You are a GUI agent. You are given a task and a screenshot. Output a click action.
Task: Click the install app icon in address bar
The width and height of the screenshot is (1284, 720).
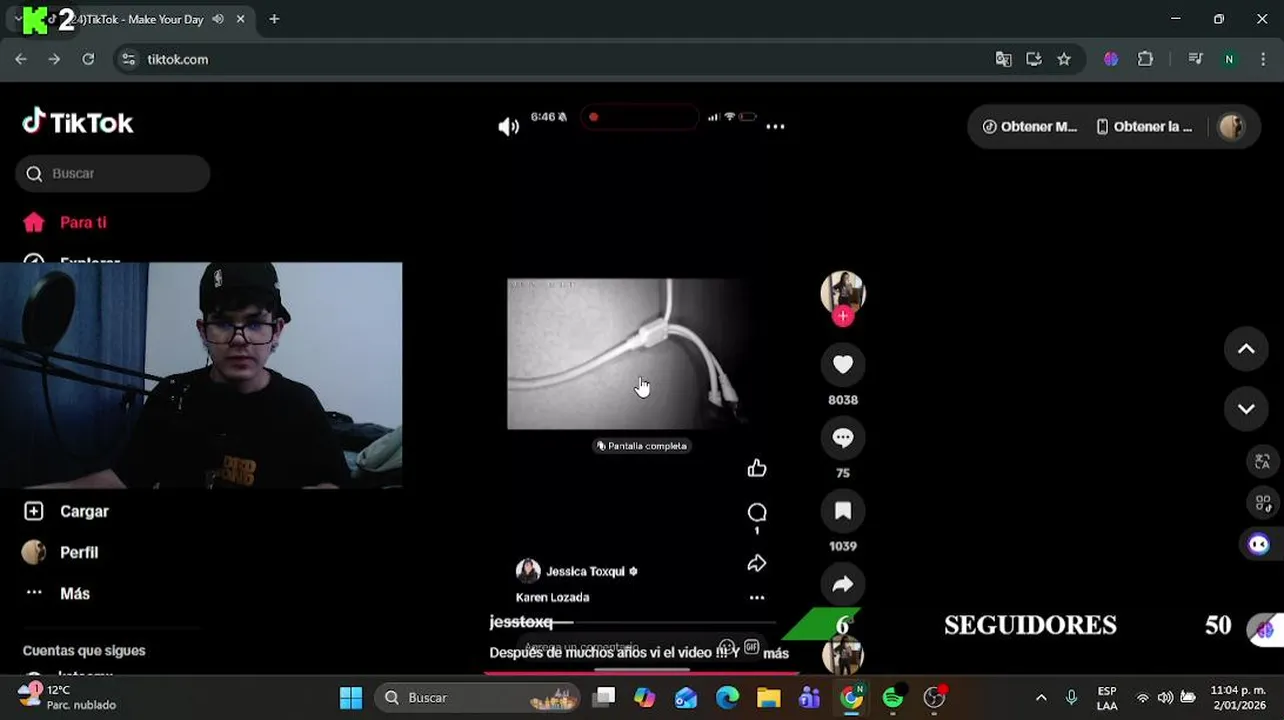point(1034,59)
